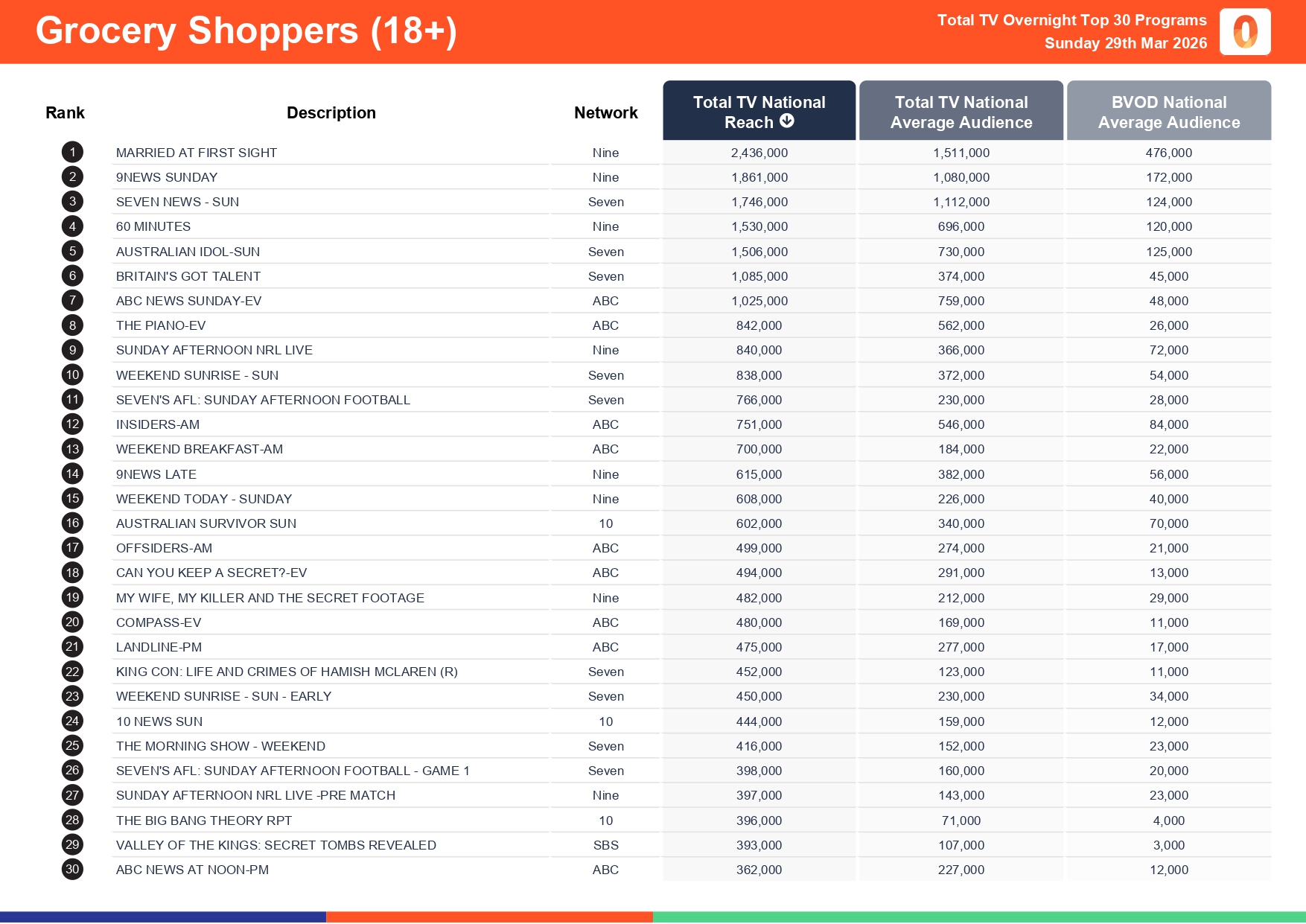Screen dimensions: 1306x924
Task: Click the green segment of bottom bar
Action: pyautogui.click(x=978, y=917)
